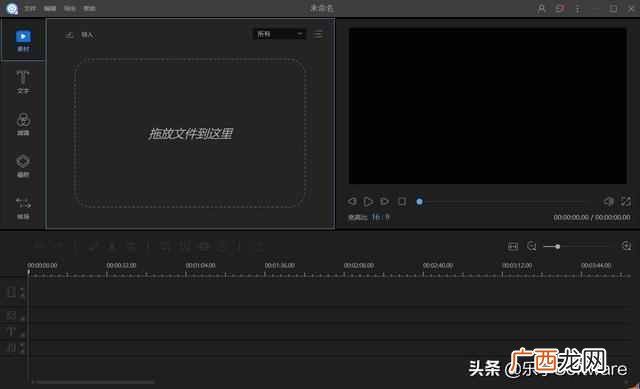This screenshot has width=640, height=389.
Task: Open the 转场 transitions tab in sidebar
Action: [x=23, y=208]
